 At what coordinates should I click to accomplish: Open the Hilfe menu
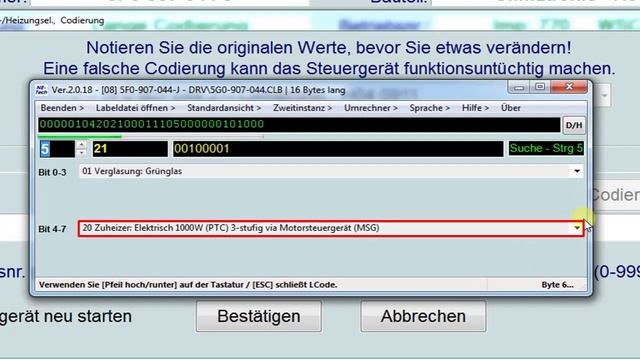pos(475,108)
